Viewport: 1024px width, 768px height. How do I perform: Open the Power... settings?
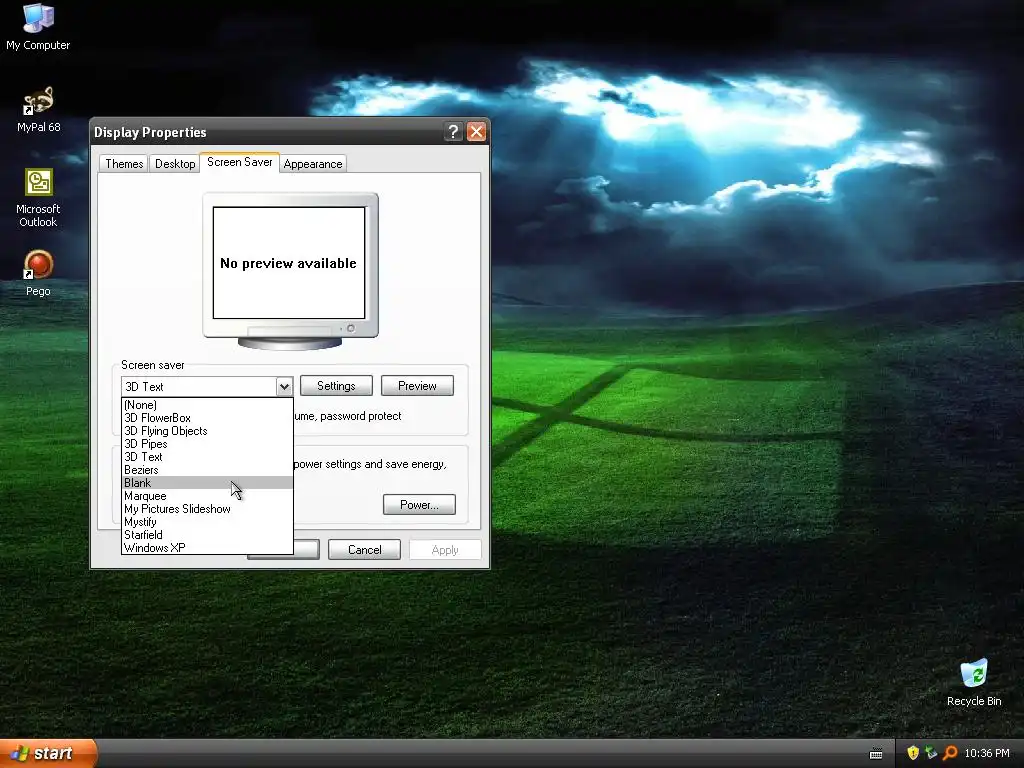[419, 505]
